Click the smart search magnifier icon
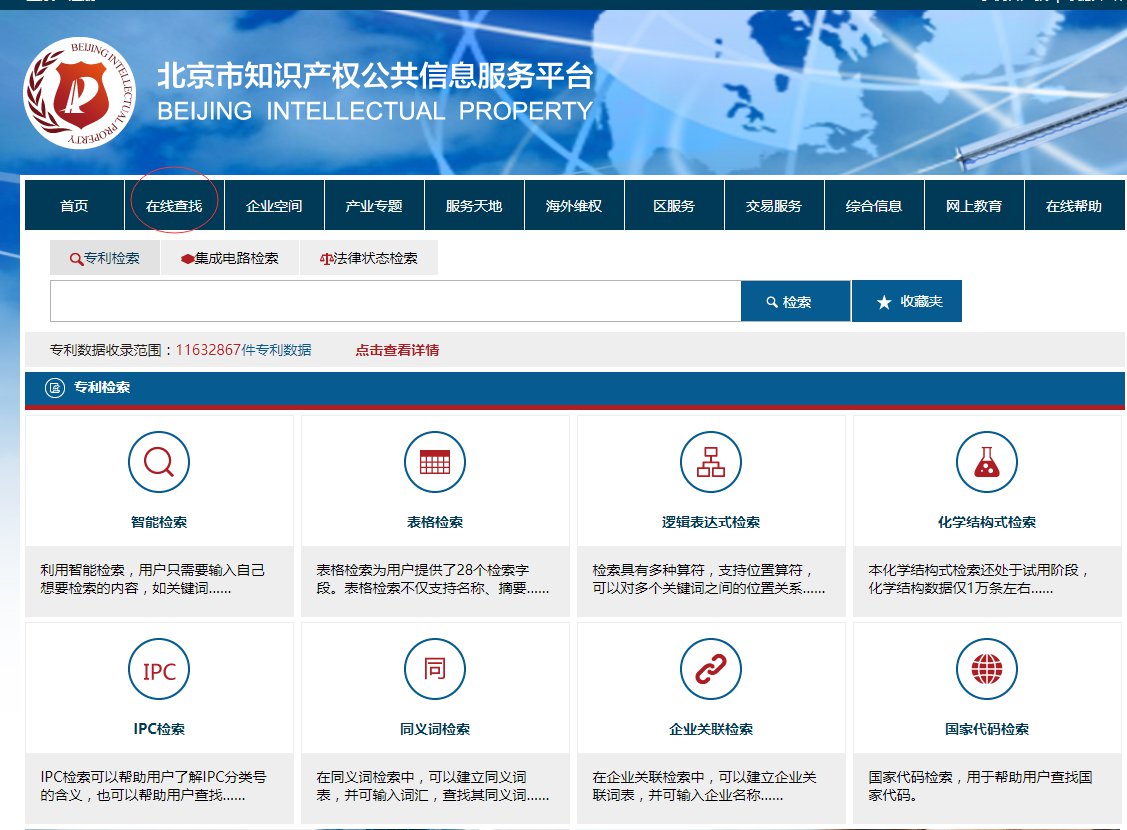Screen dimensions: 1127x830 pyautogui.click(x=159, y=461)
